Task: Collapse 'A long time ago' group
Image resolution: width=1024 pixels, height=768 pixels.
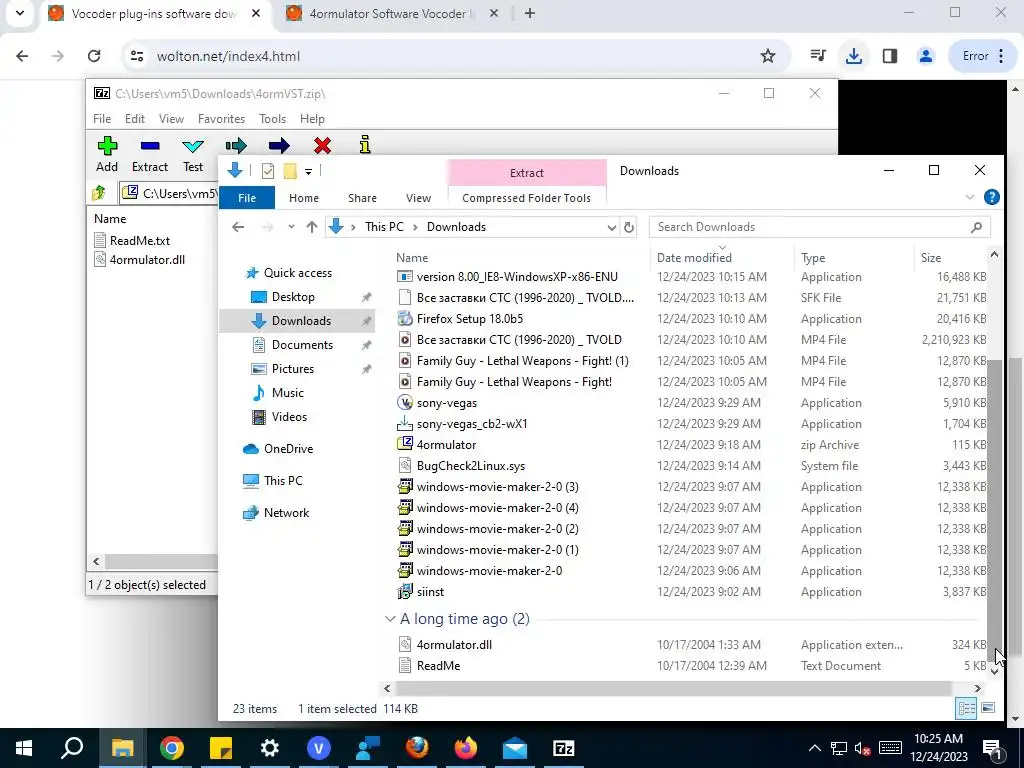Action: tap(390, 618)
